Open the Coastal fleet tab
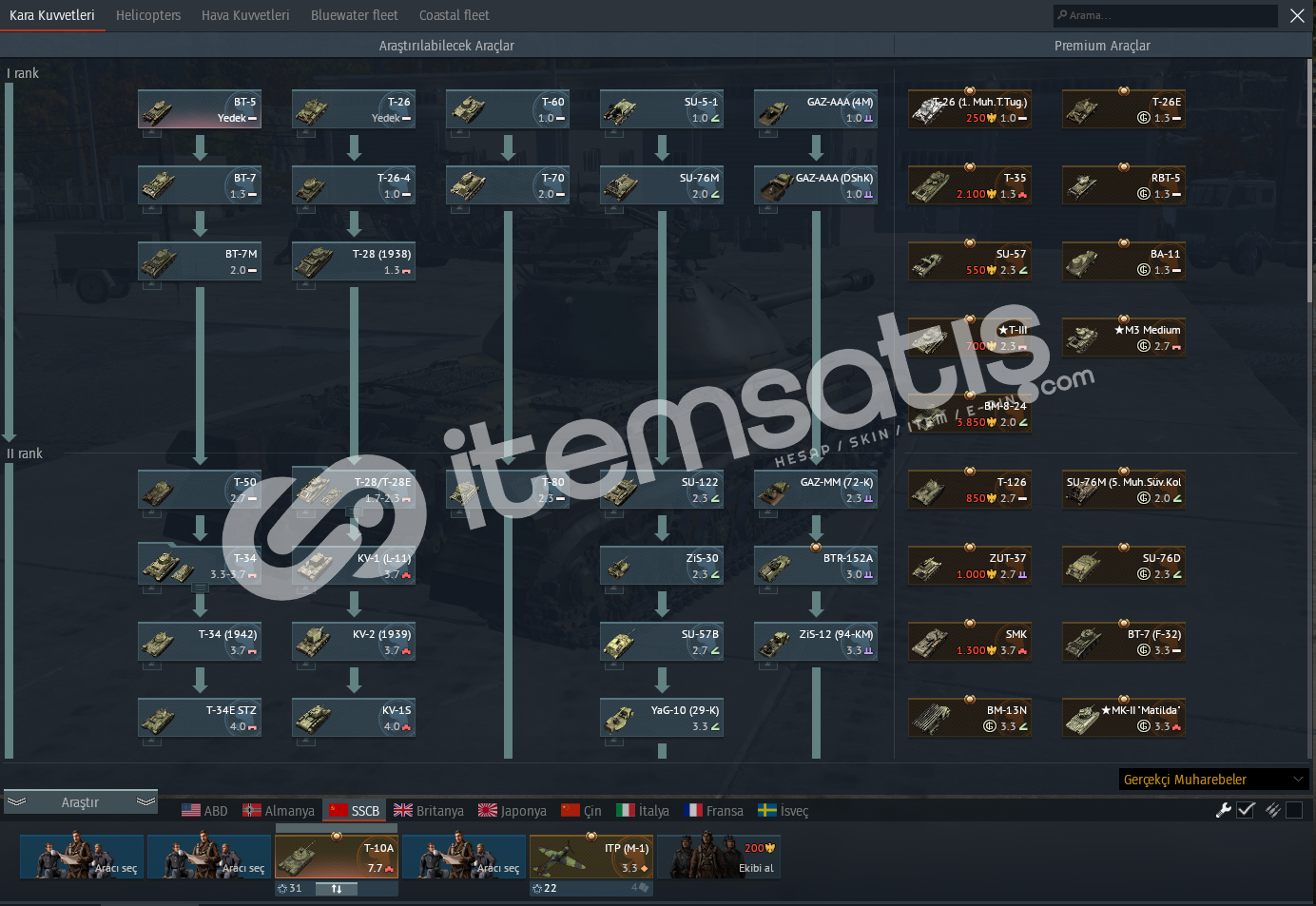This screenshot has height=906, width=1316. [455, 15]
